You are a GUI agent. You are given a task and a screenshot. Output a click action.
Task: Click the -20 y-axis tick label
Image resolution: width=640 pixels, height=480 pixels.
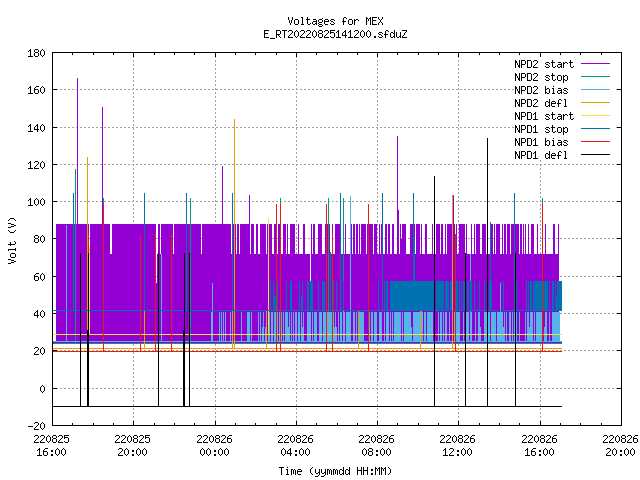tap(36, 426)
